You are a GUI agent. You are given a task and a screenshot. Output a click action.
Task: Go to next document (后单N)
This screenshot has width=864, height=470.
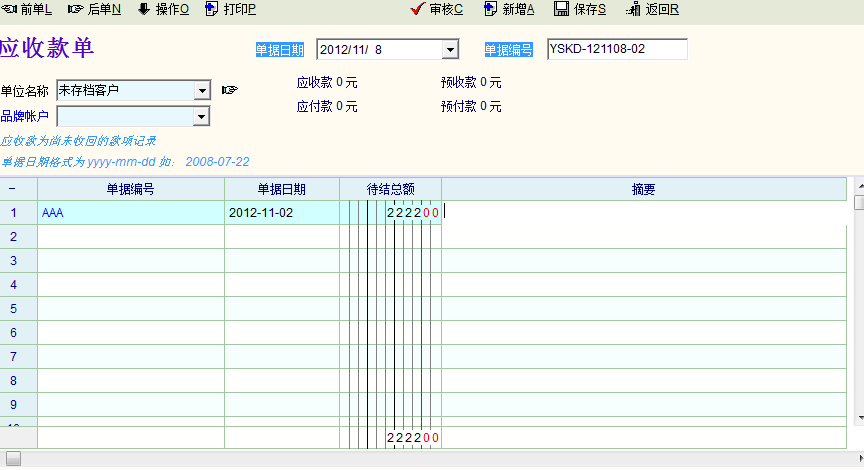[95, 9]
